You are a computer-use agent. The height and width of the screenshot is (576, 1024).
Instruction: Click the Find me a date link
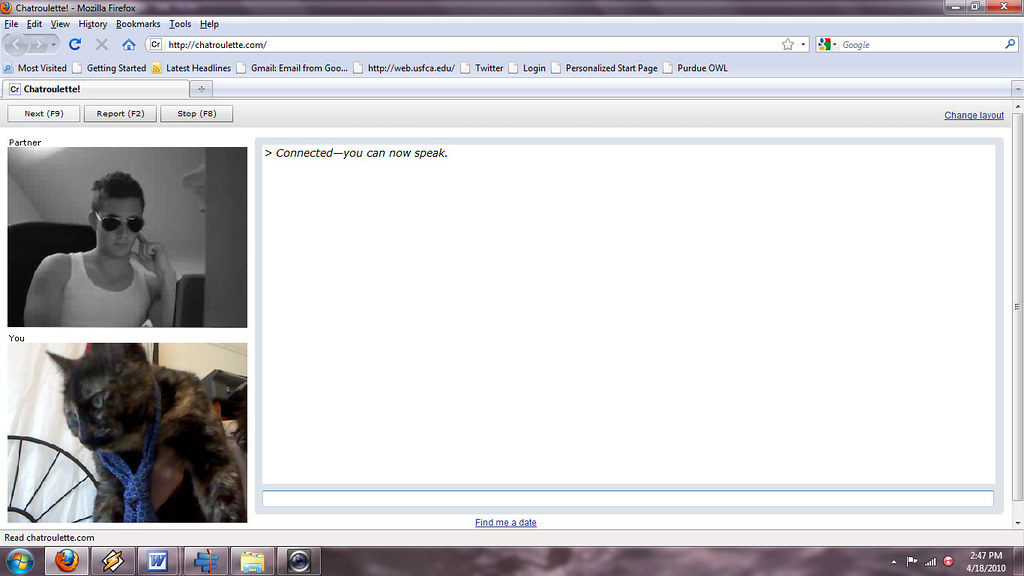[x=505, y=522]
